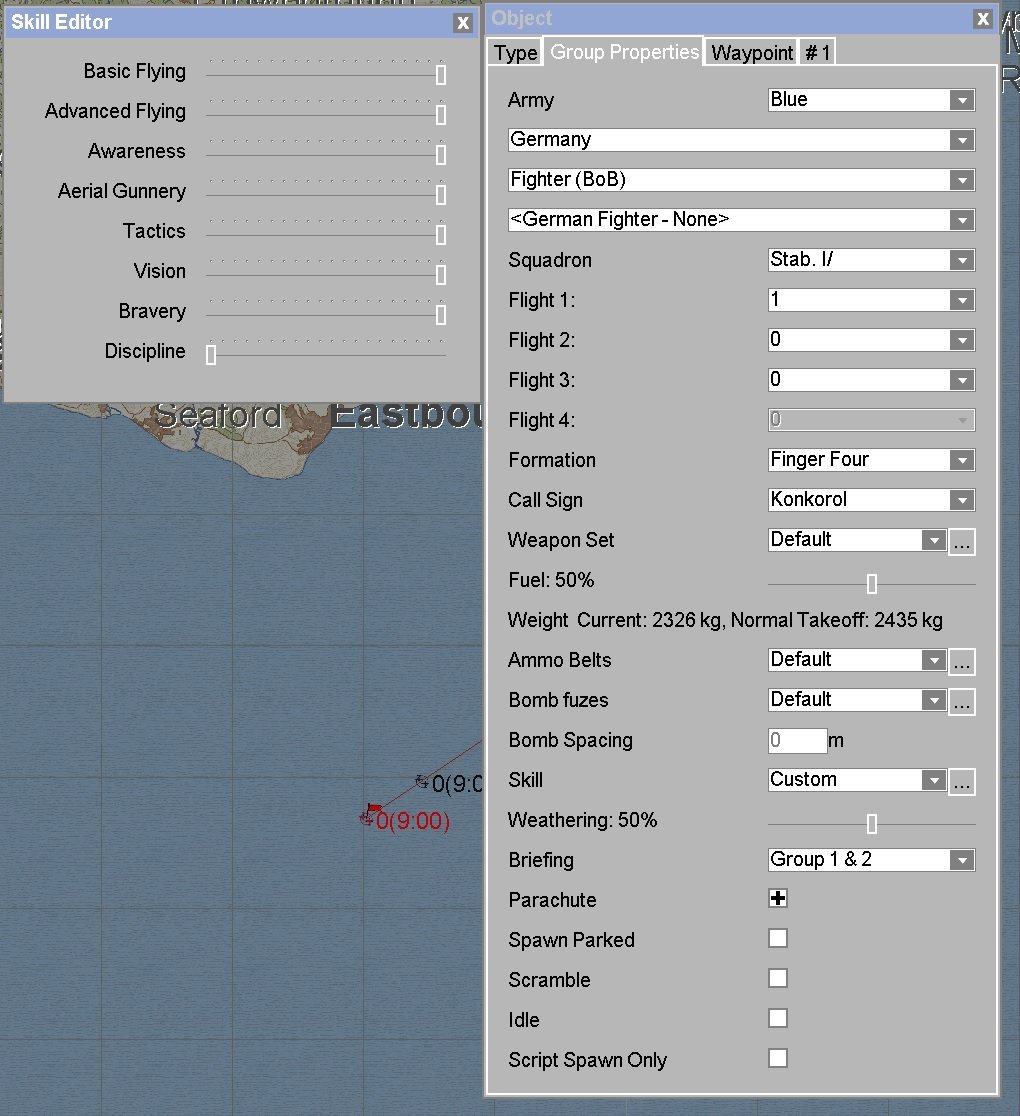Open the Ammo Belts ellipsis editor button
1020x1116 pixels.
click(962, 660)
